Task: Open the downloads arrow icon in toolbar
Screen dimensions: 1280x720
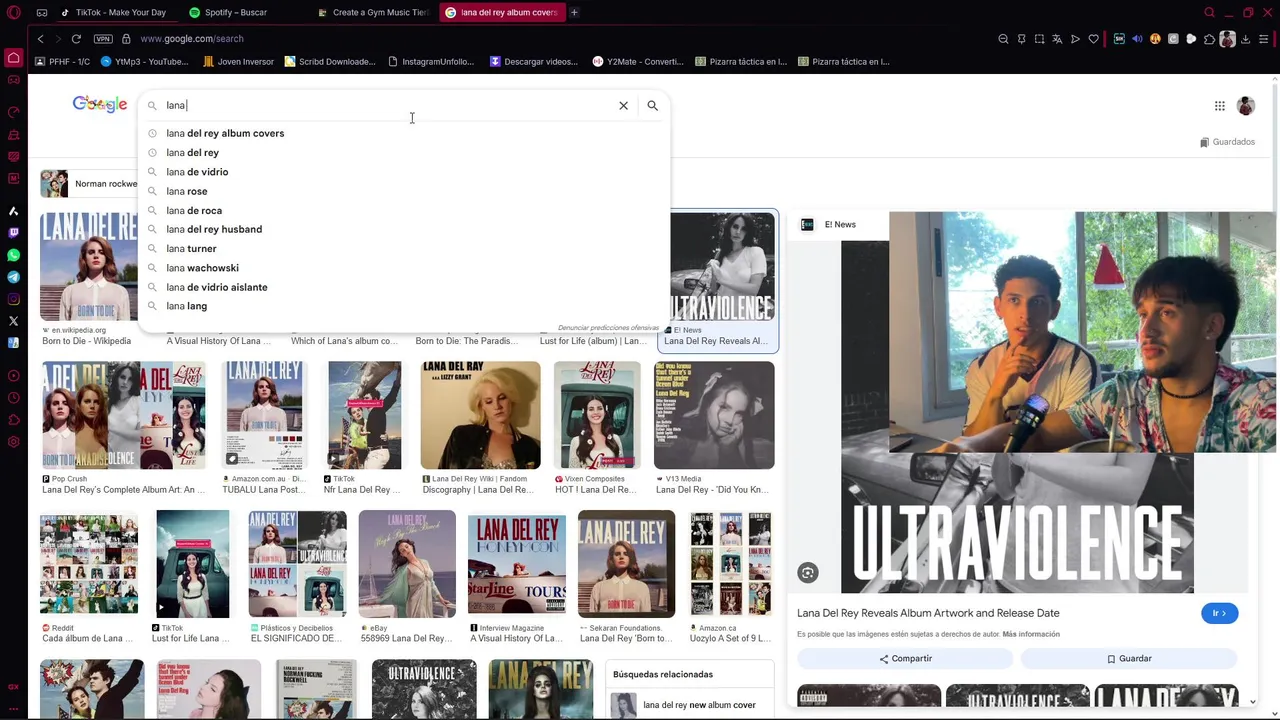Action: point(1245,39)
